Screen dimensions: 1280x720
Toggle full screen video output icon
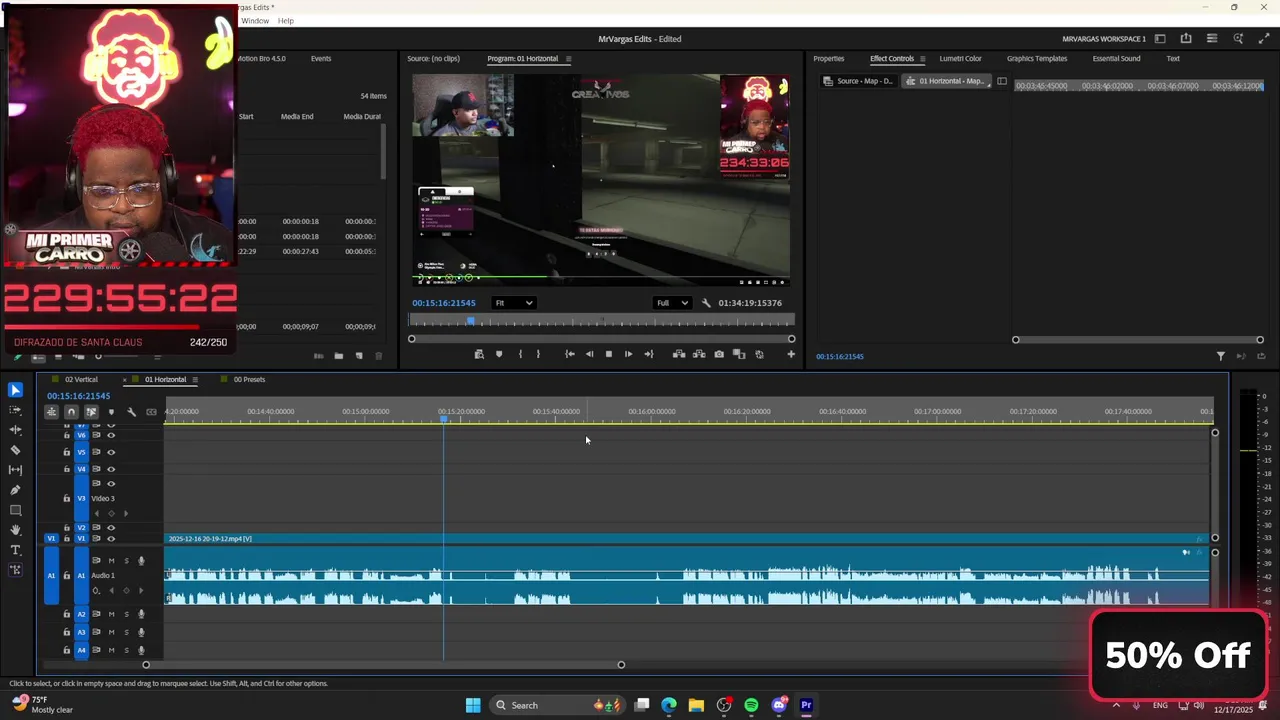tap(1264, 39)
